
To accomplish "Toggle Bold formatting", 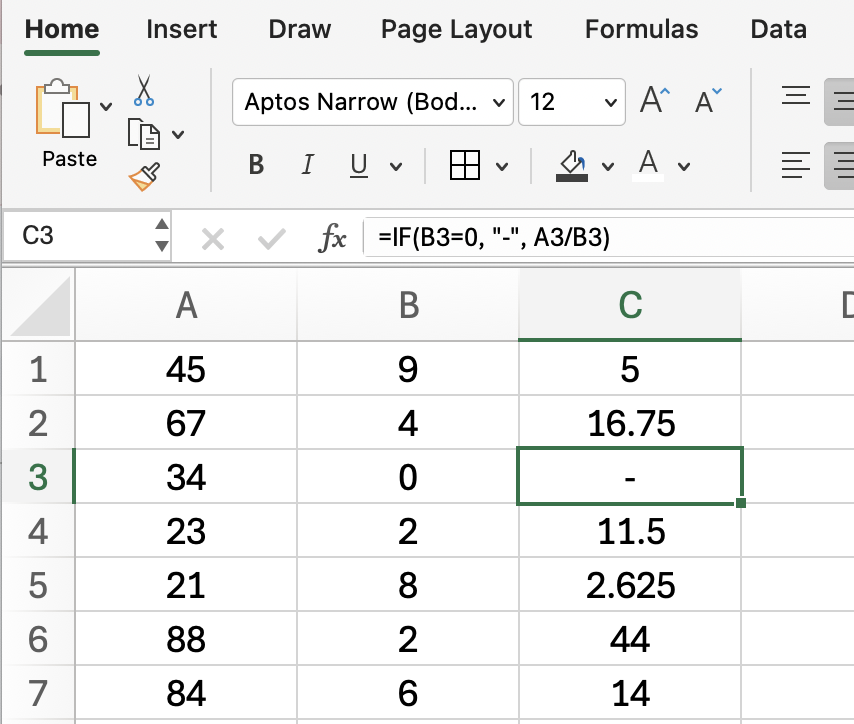I will [257, 165].
